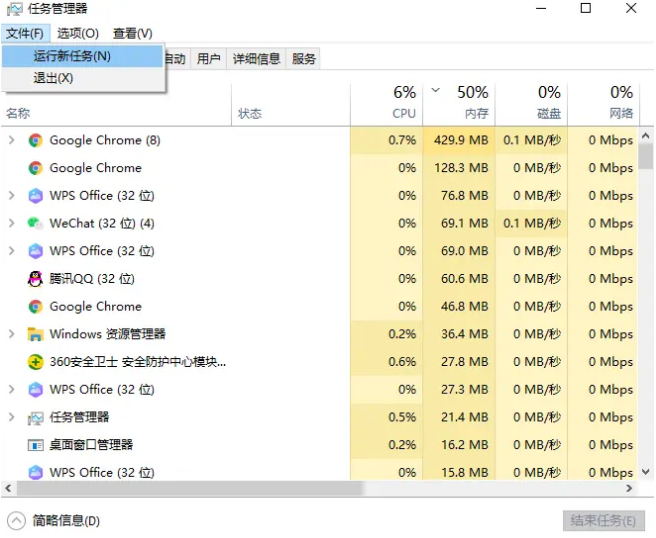Select the Windows 资源管理器 folder icon
This screenshot has height=538, width=656.
point(35,334)
